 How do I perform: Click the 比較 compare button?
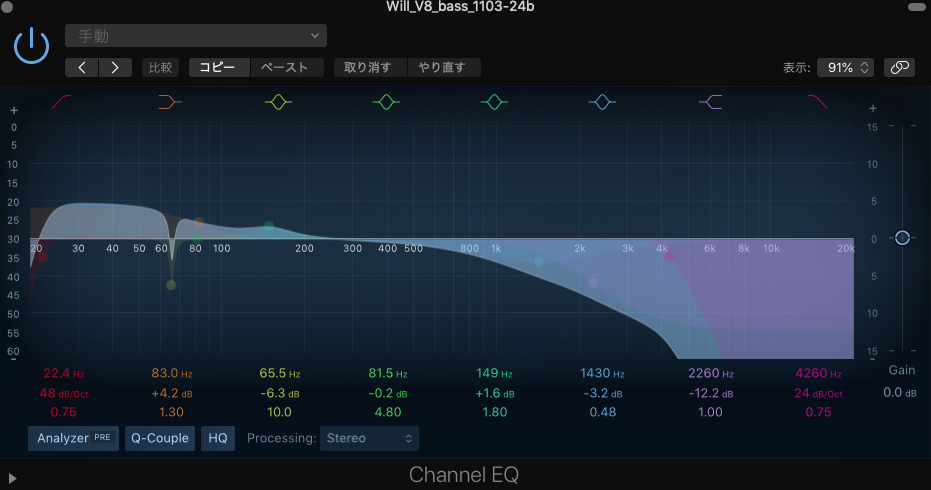click(x=160, y=68)
